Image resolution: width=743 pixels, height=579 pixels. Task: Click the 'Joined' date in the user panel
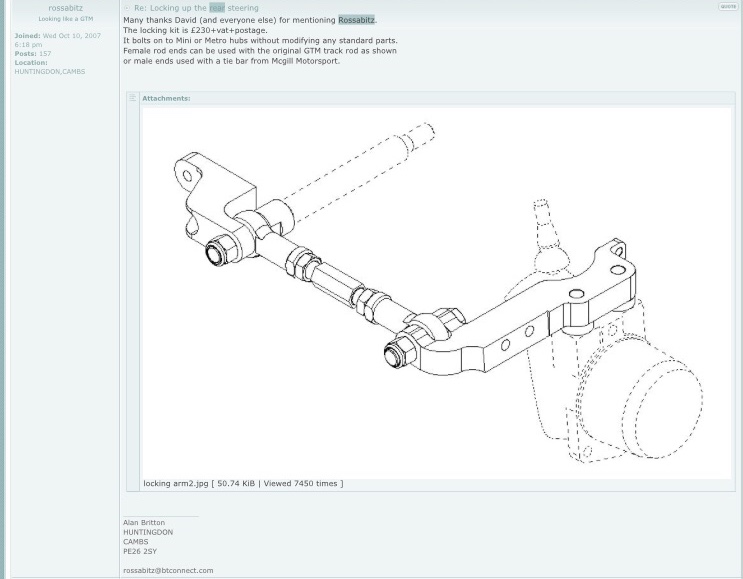pyautogui.click(x=57, y=40)
